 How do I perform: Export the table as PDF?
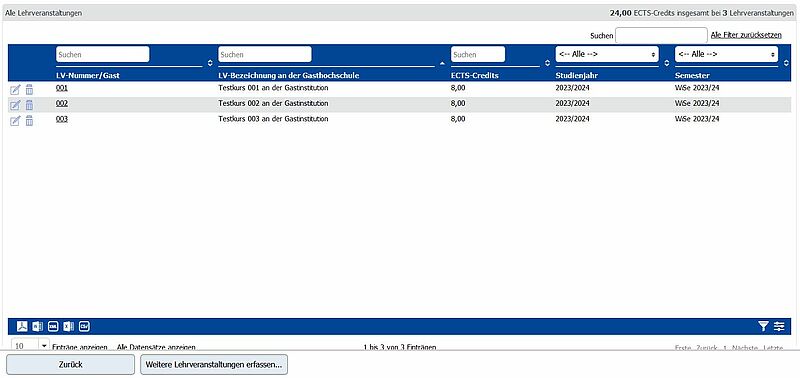[x=22, y=326]
